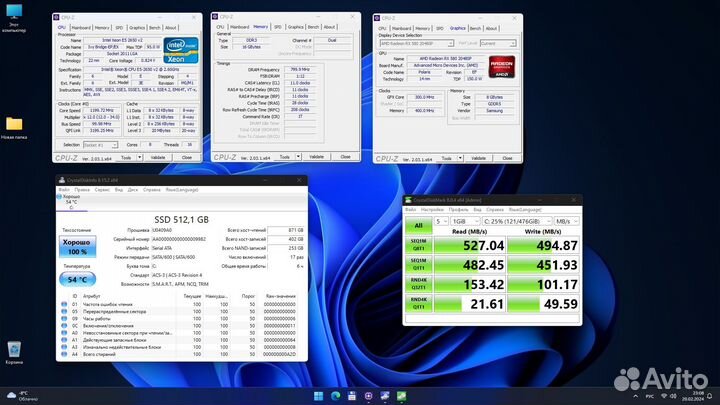
Task: Click status icon for attribute 05 row
Action: [64, 311]
